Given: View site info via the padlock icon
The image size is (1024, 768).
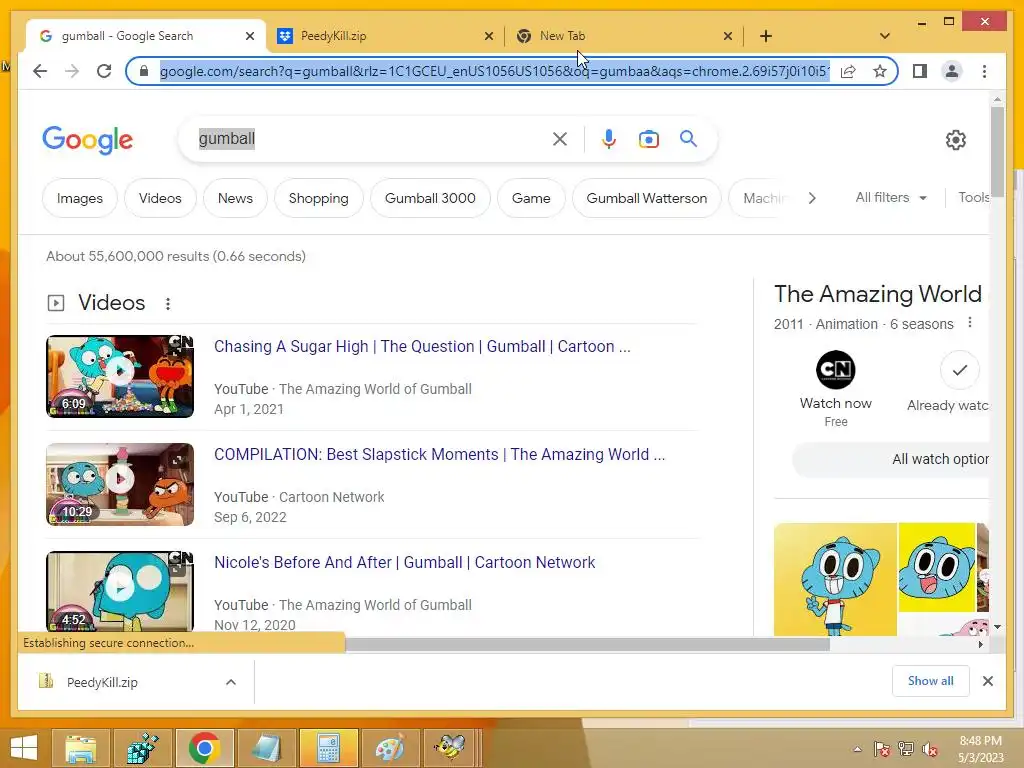Looking at the screenshot, I should point(144,71).
